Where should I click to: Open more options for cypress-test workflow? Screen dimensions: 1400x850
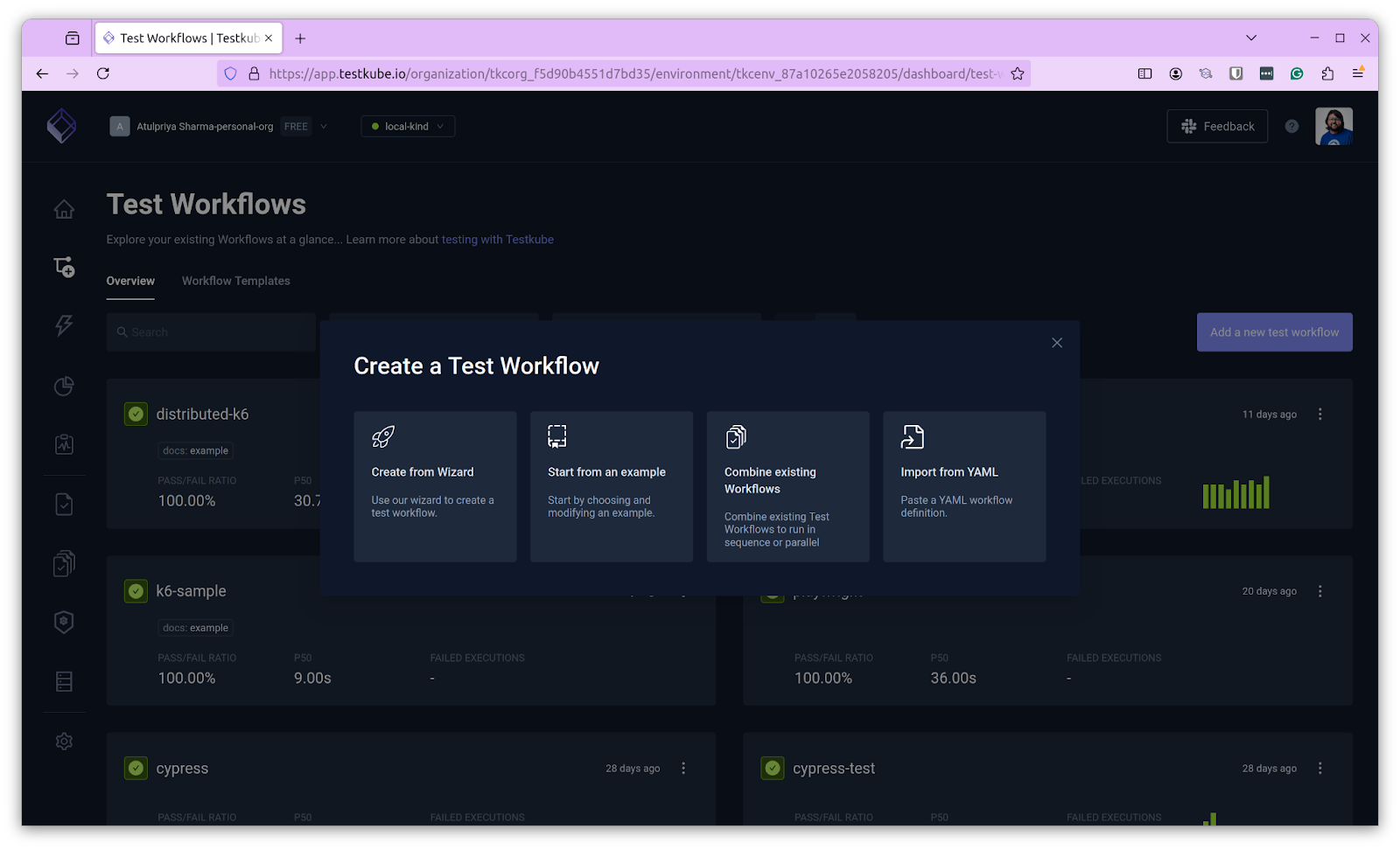[x=1320, y=768]
